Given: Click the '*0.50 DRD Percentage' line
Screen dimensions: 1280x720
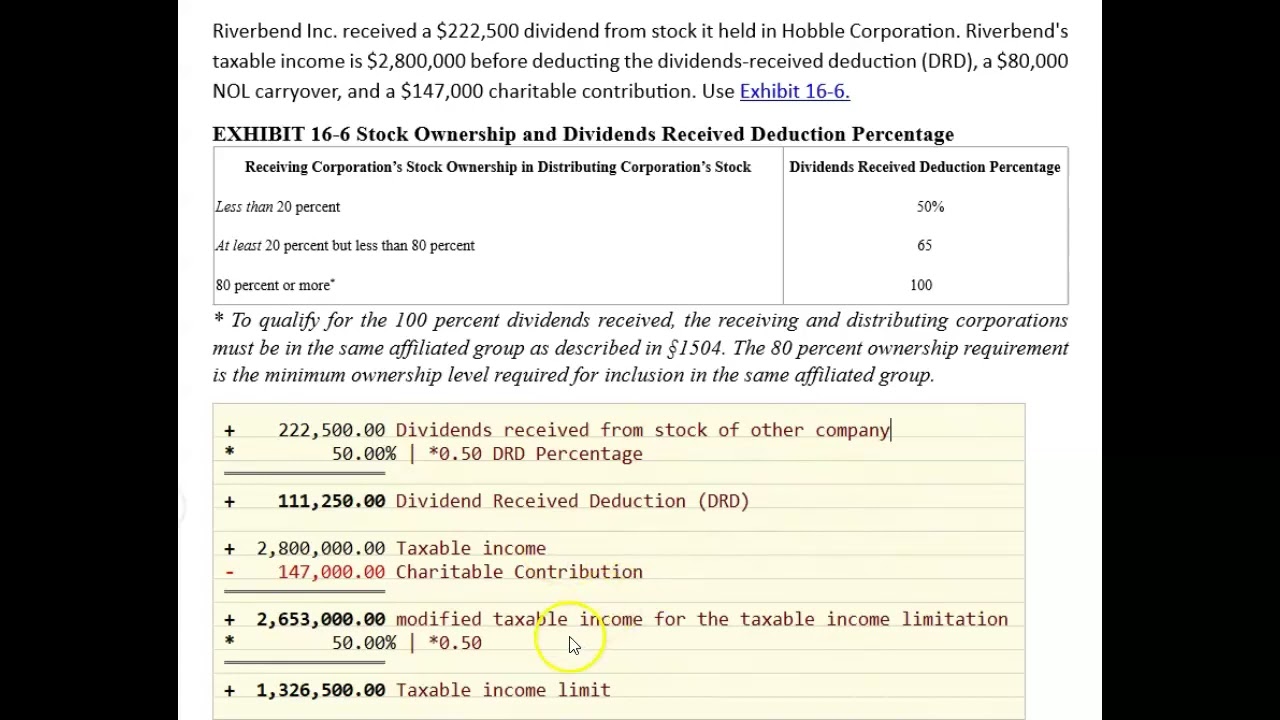Looking at the screenshot, I should (x=535, y=454).
